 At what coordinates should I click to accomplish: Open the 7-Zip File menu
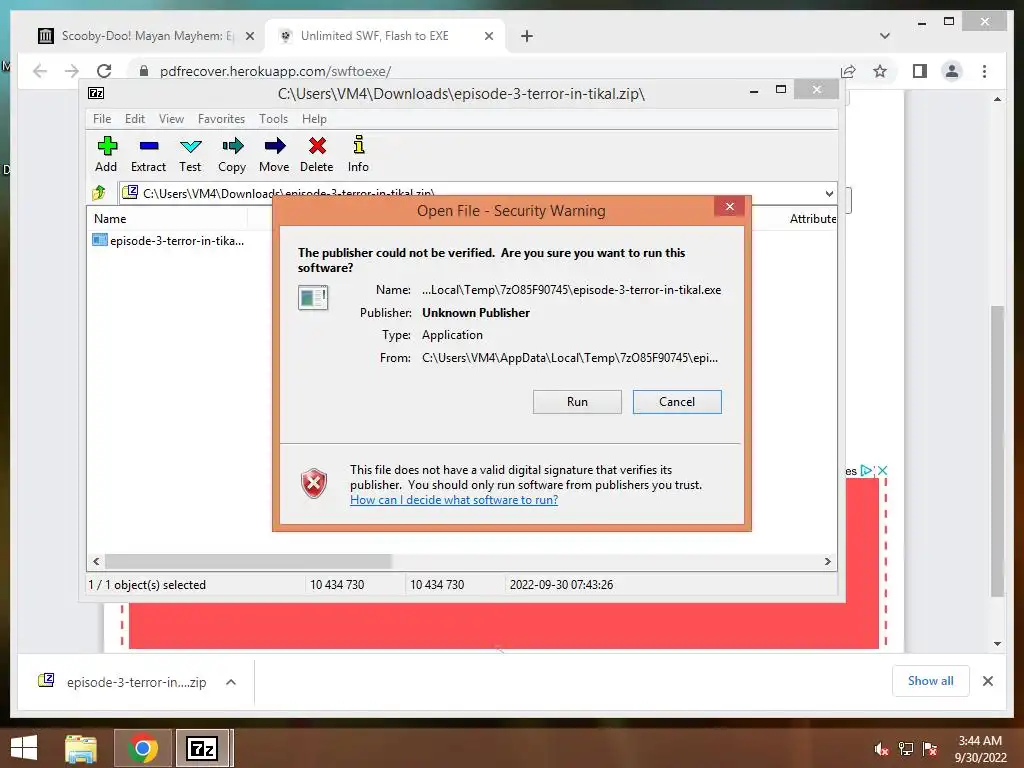(102, 119)
